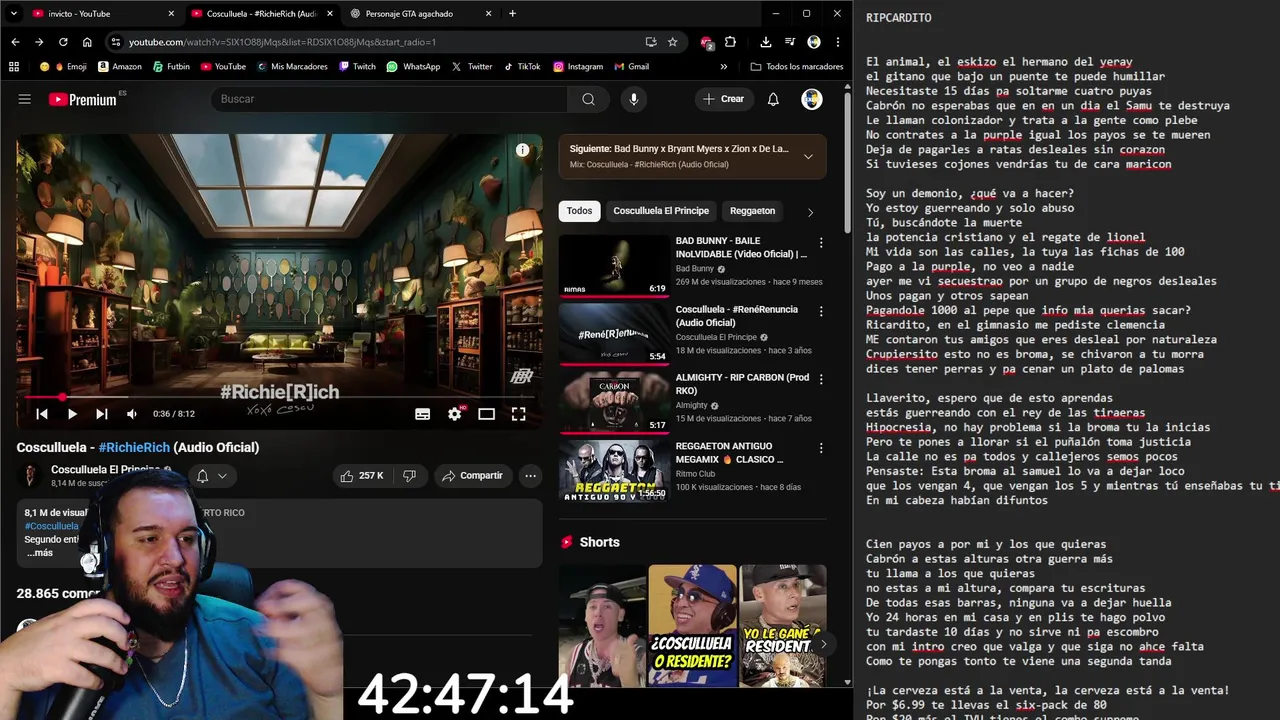1280x720 pixels.
Task: Open the Twitch bookmark
Action: coord(357,67)
